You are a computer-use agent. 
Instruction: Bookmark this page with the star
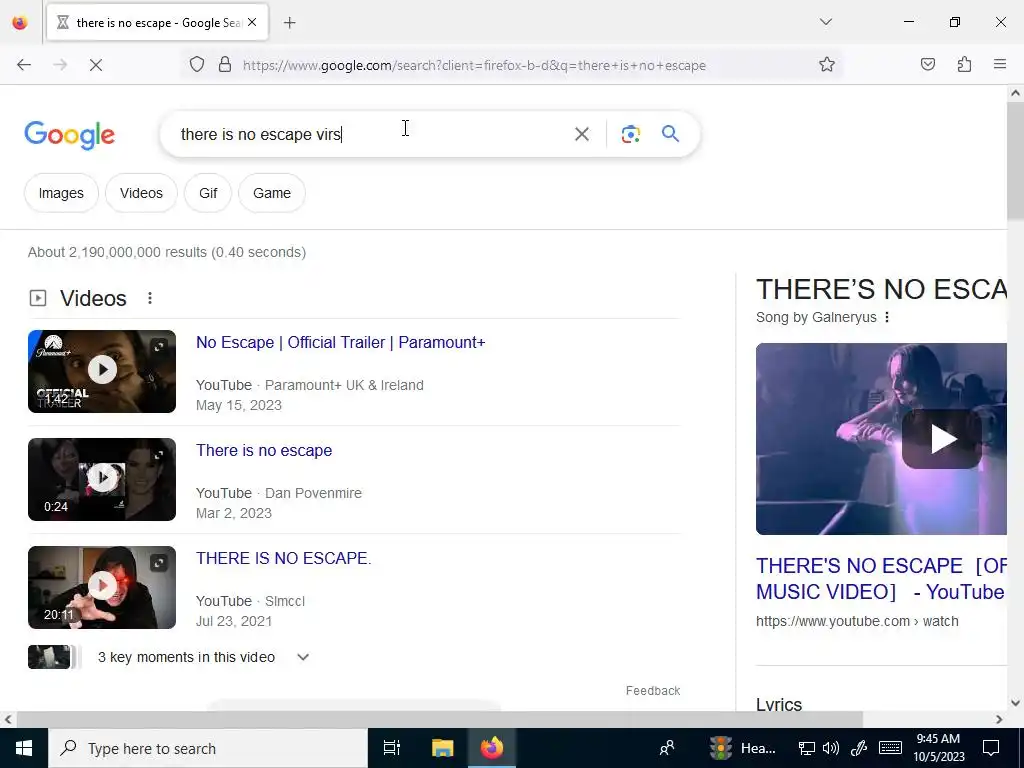[827, 65]
